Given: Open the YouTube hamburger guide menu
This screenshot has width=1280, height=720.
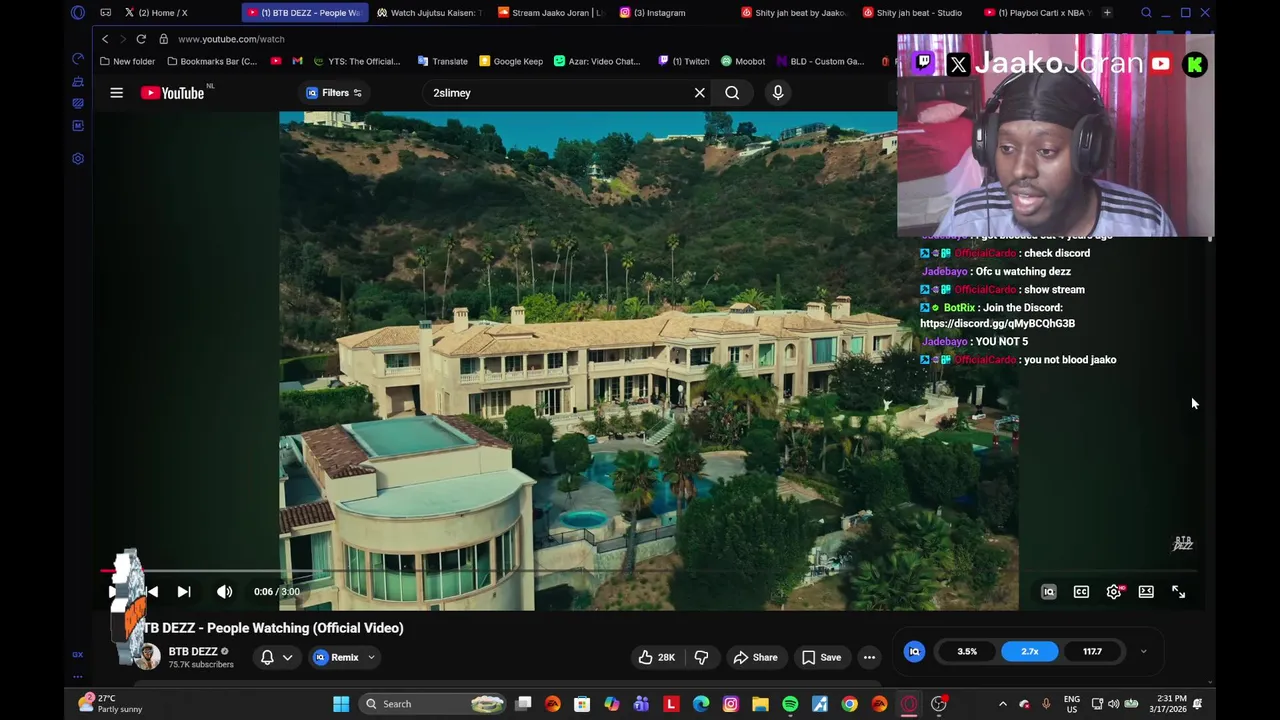Looking at the screenshot, I should (116, 93).
